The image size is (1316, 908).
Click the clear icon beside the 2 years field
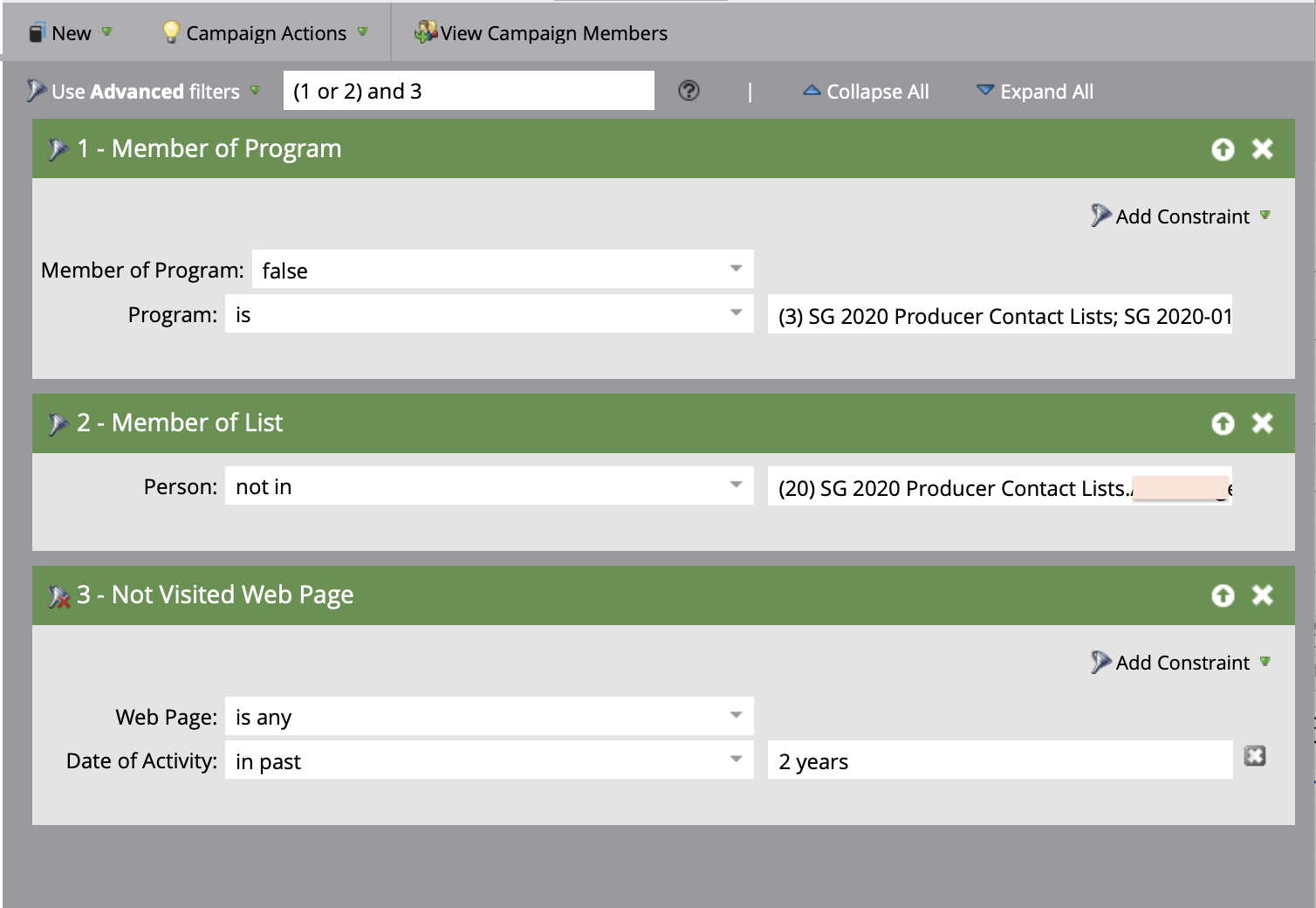[1255, 756]
